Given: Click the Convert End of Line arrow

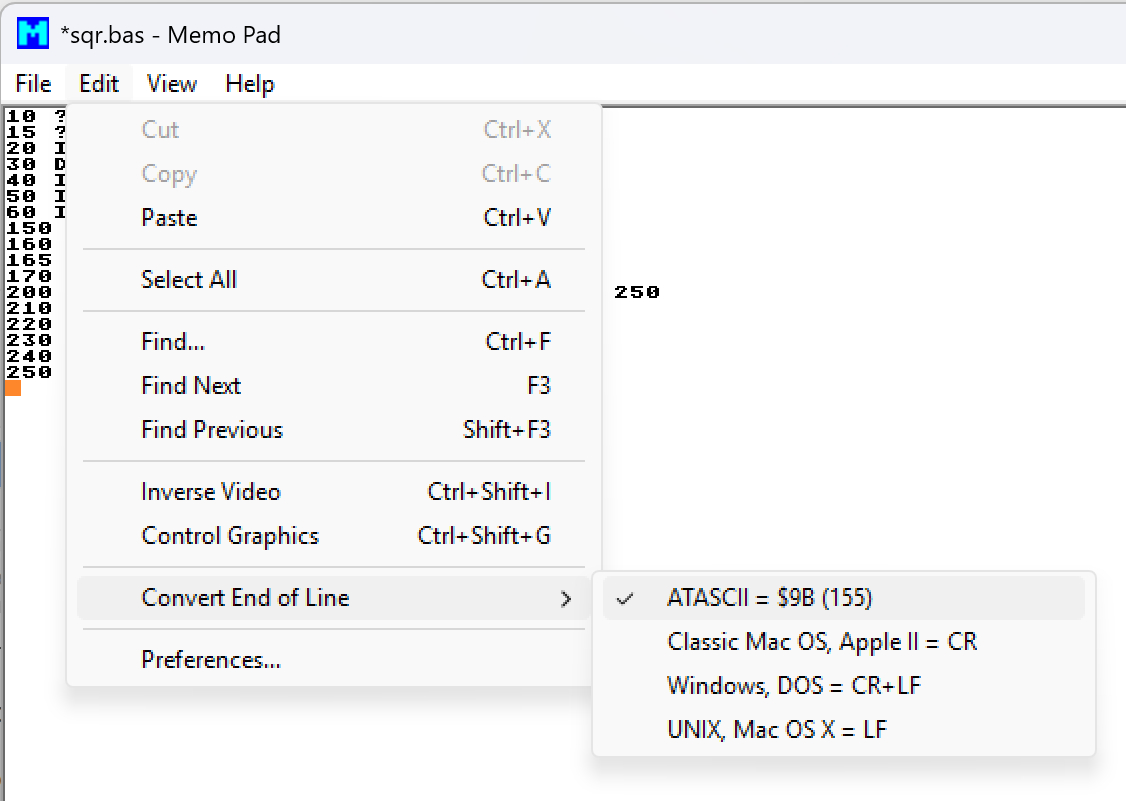Looking at the screenshot, I should pyautogui.click(x=566, y=599).
